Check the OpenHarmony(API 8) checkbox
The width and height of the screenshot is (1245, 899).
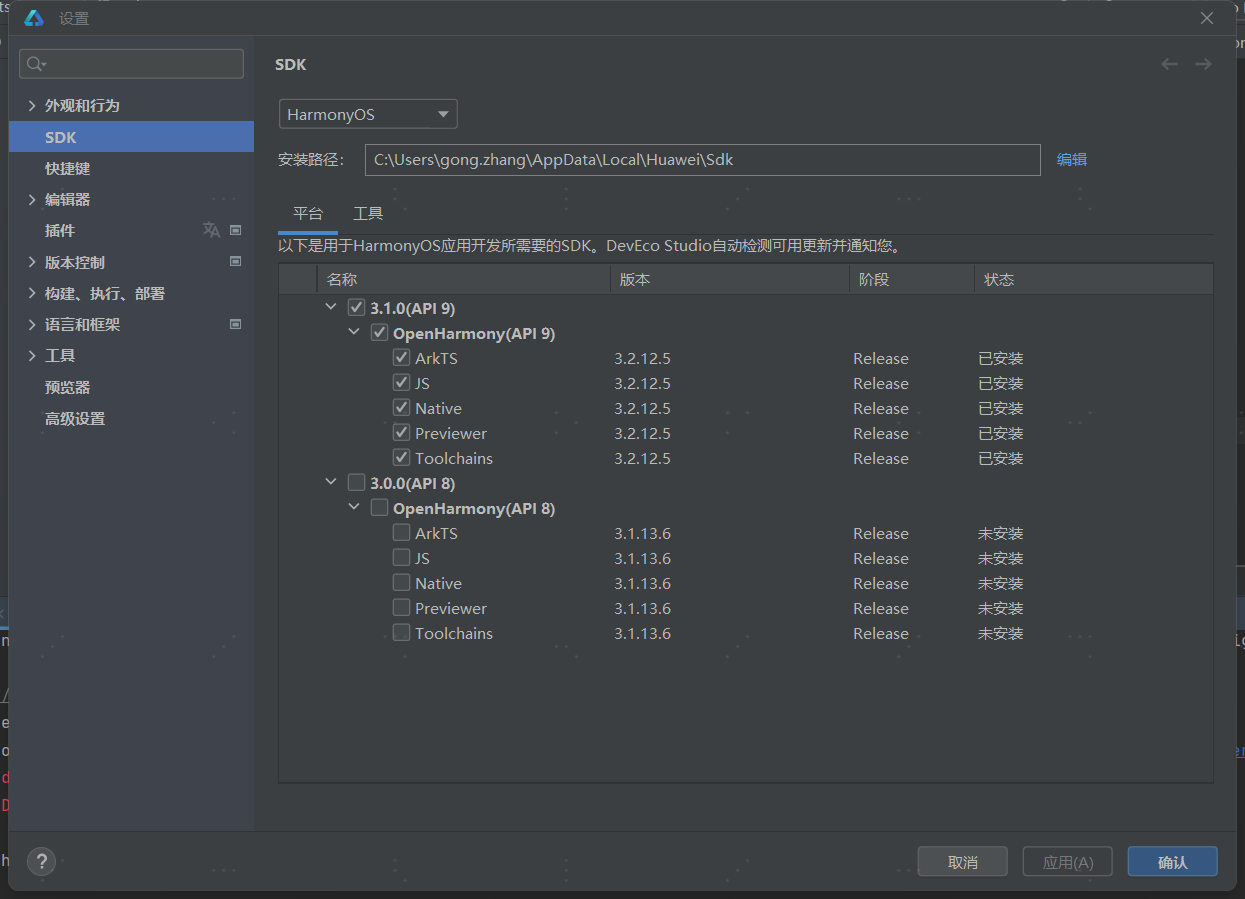[379, 507]
